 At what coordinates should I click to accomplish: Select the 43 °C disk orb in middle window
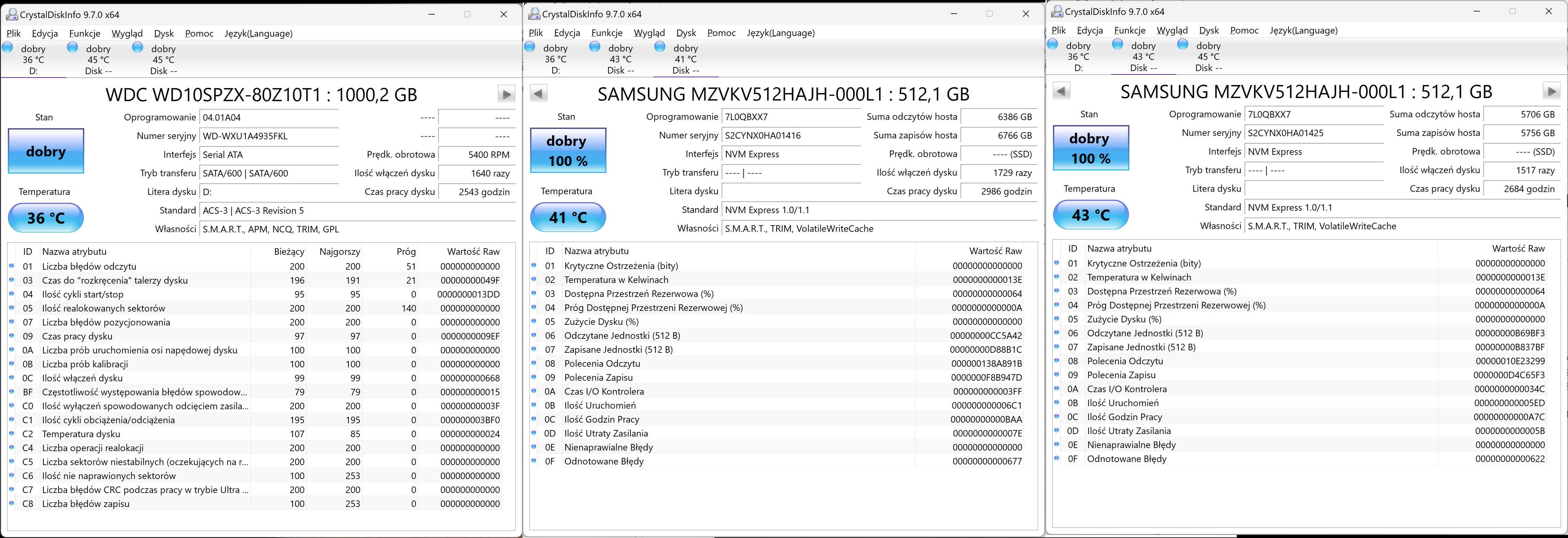[595, 47]
